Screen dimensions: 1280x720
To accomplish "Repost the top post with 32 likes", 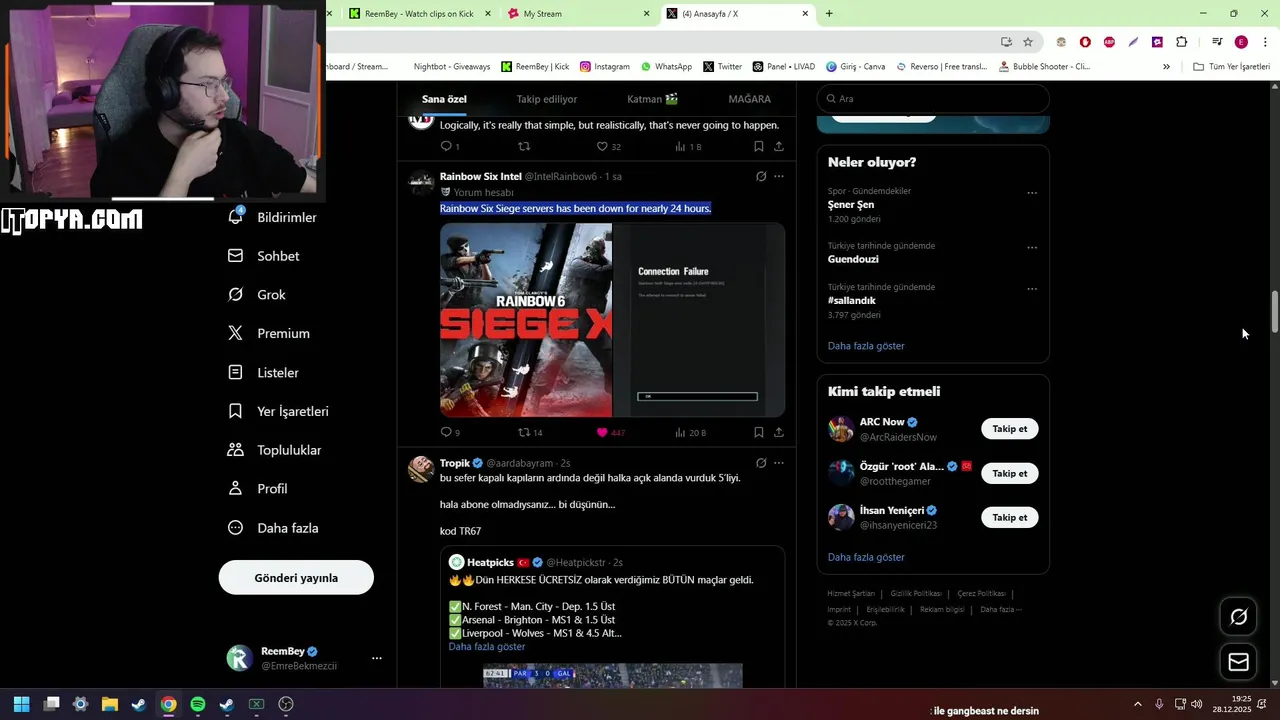I will pyautogui.click(x=524, y=146).
